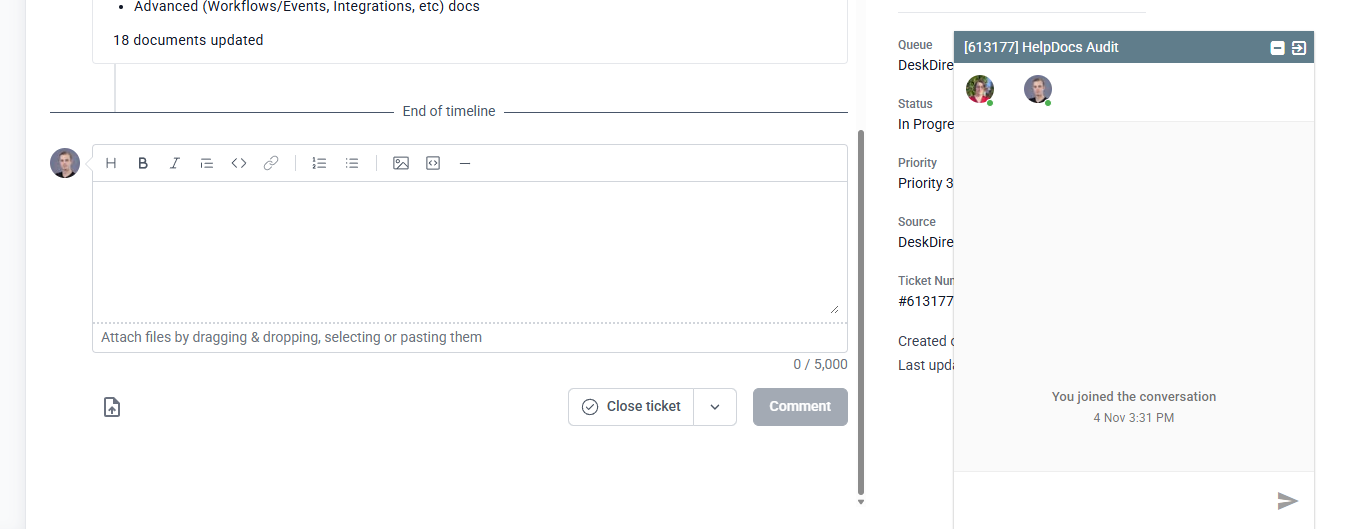
Task: Insert a code block
Action: click(433, 163)
